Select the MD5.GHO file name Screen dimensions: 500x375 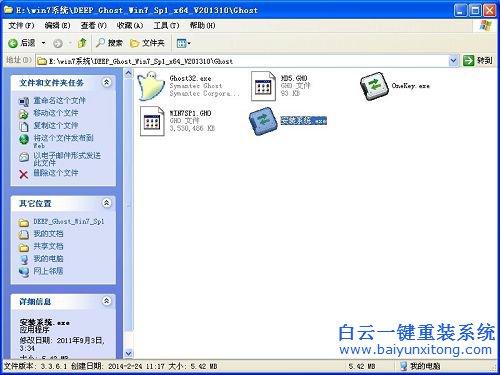click(294, 78)
